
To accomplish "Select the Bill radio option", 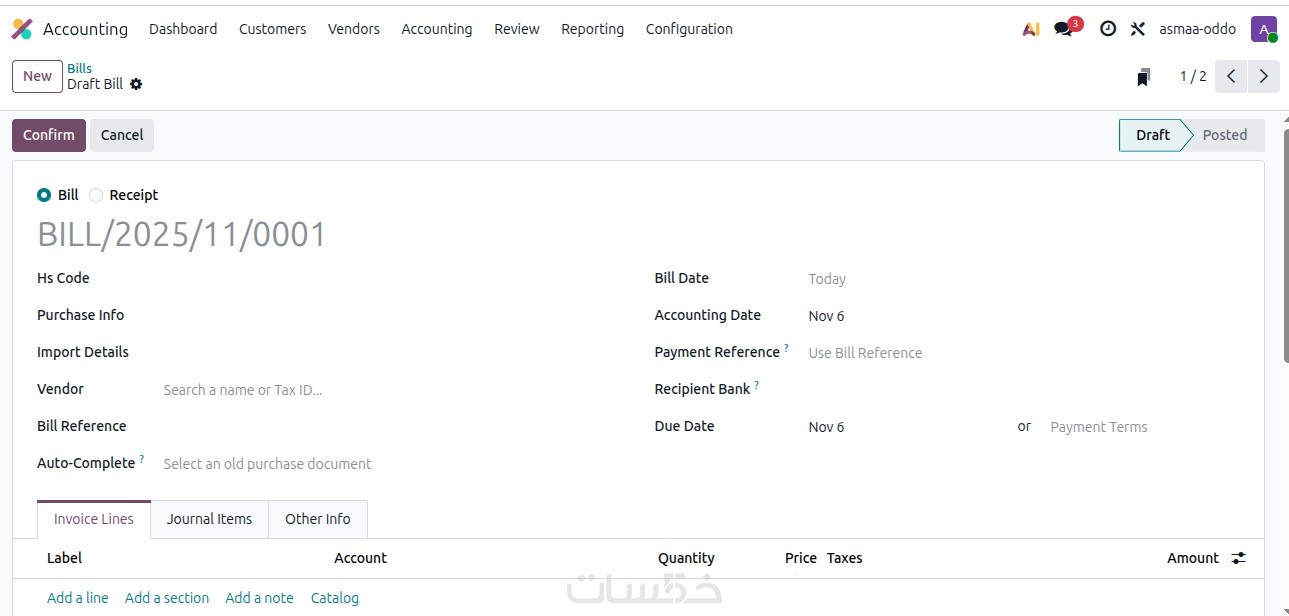I will tap(44, 195).
